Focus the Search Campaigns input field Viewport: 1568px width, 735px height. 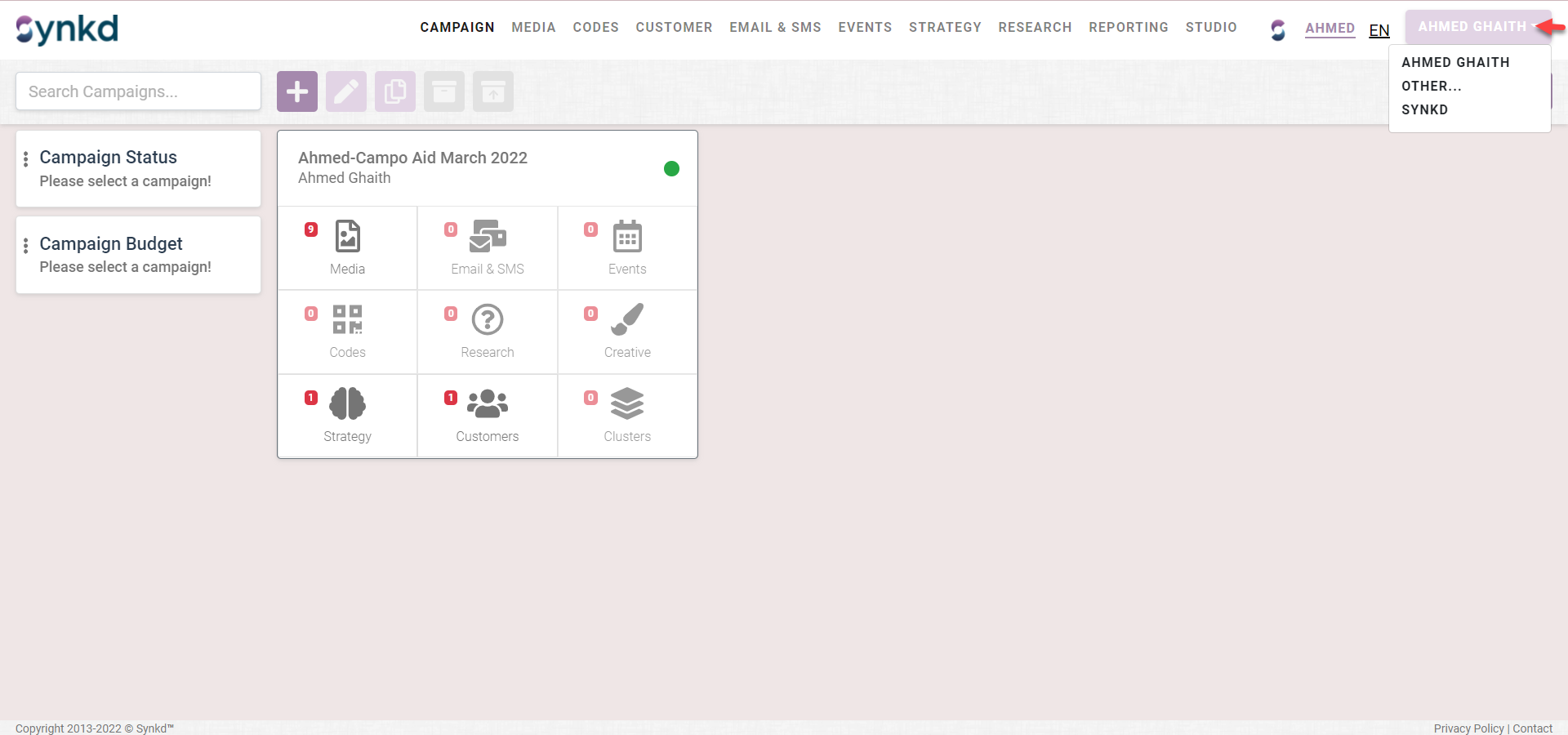coord(139,91)
